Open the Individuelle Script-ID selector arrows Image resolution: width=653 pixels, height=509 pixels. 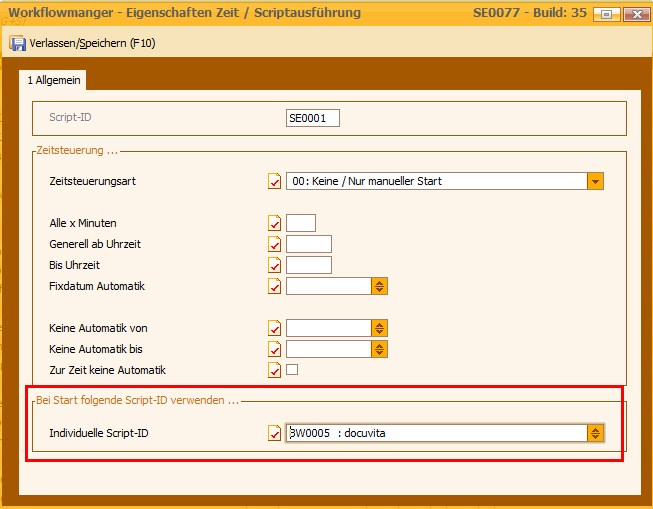coord(595,433)
